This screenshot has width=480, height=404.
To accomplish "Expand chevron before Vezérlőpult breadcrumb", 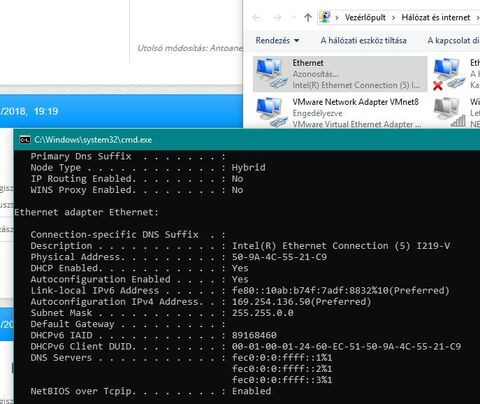I will 337,18.
